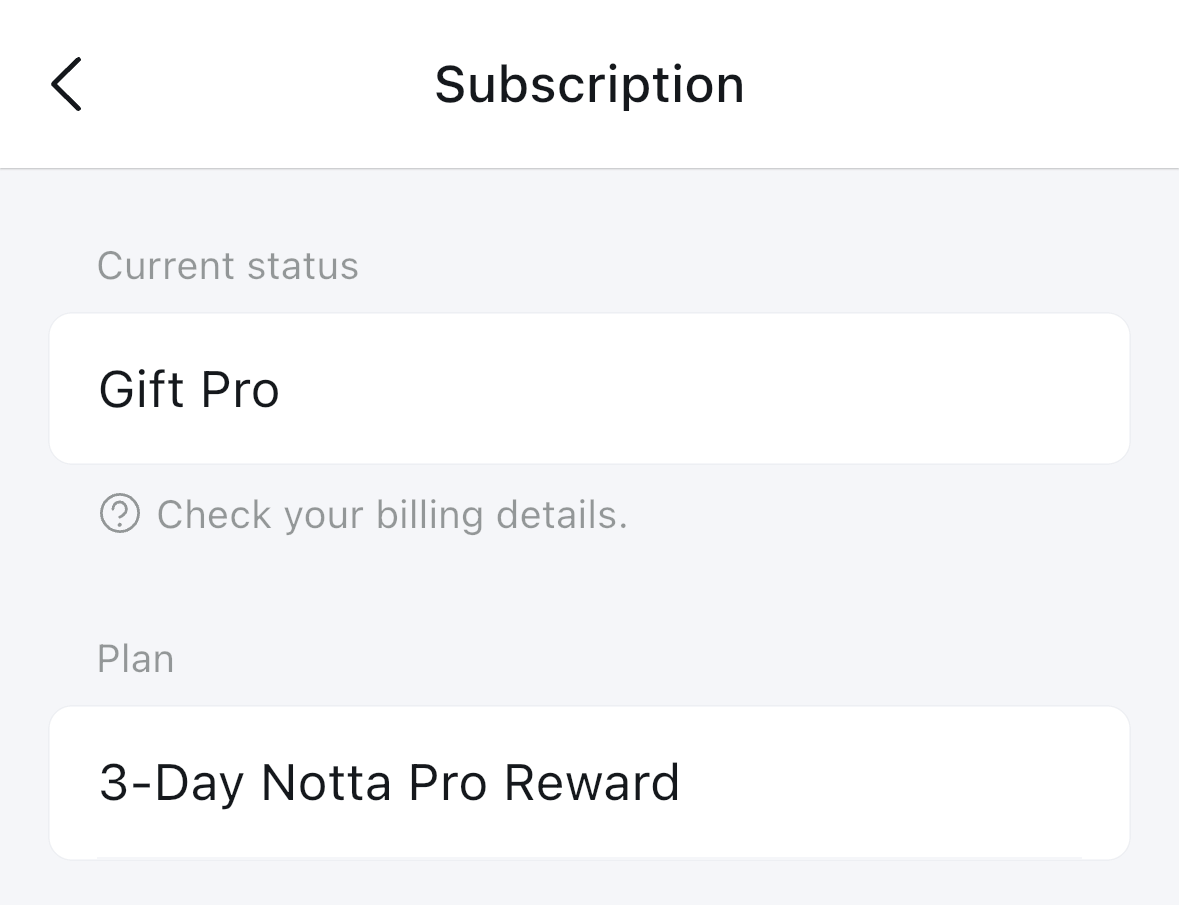Click the 'Plan' section label
The image size is (1179, 905).
pos(135,659)
